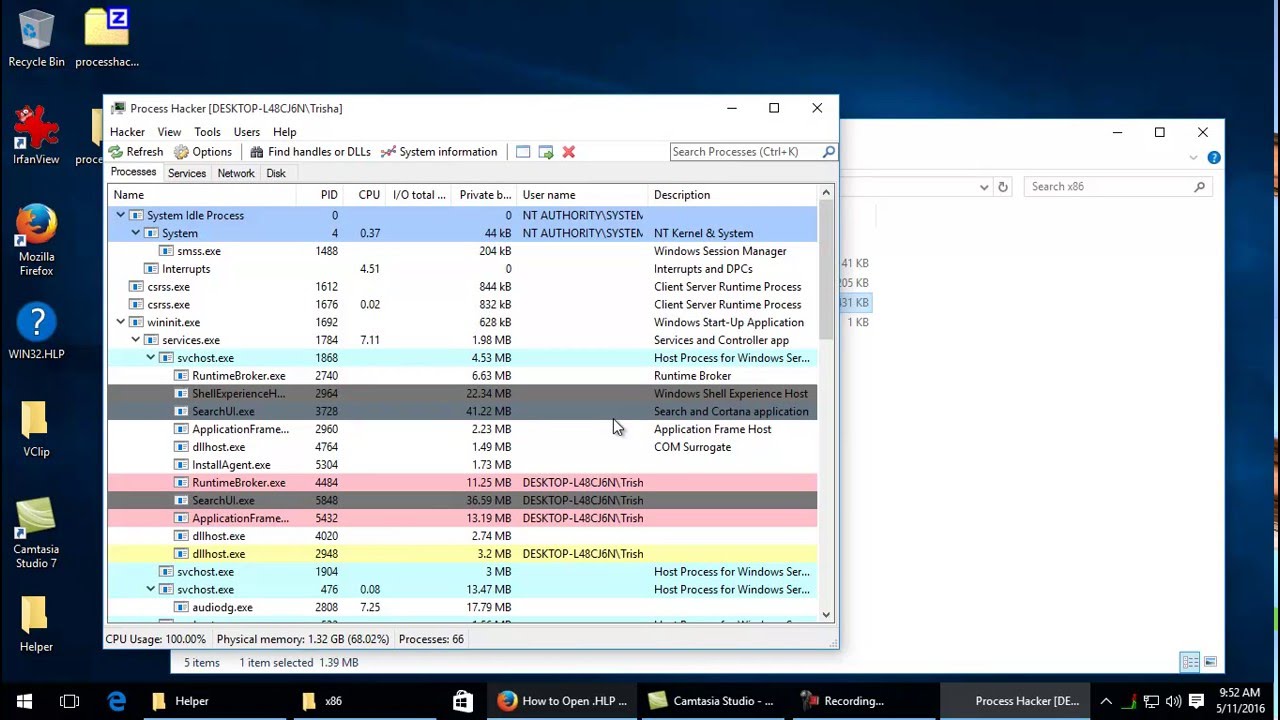Image resolution: width=1280 pixels, height=720 pixels.
Task: Select RuntimeBroker.exe with PID 4484
Action: [462, 483]
